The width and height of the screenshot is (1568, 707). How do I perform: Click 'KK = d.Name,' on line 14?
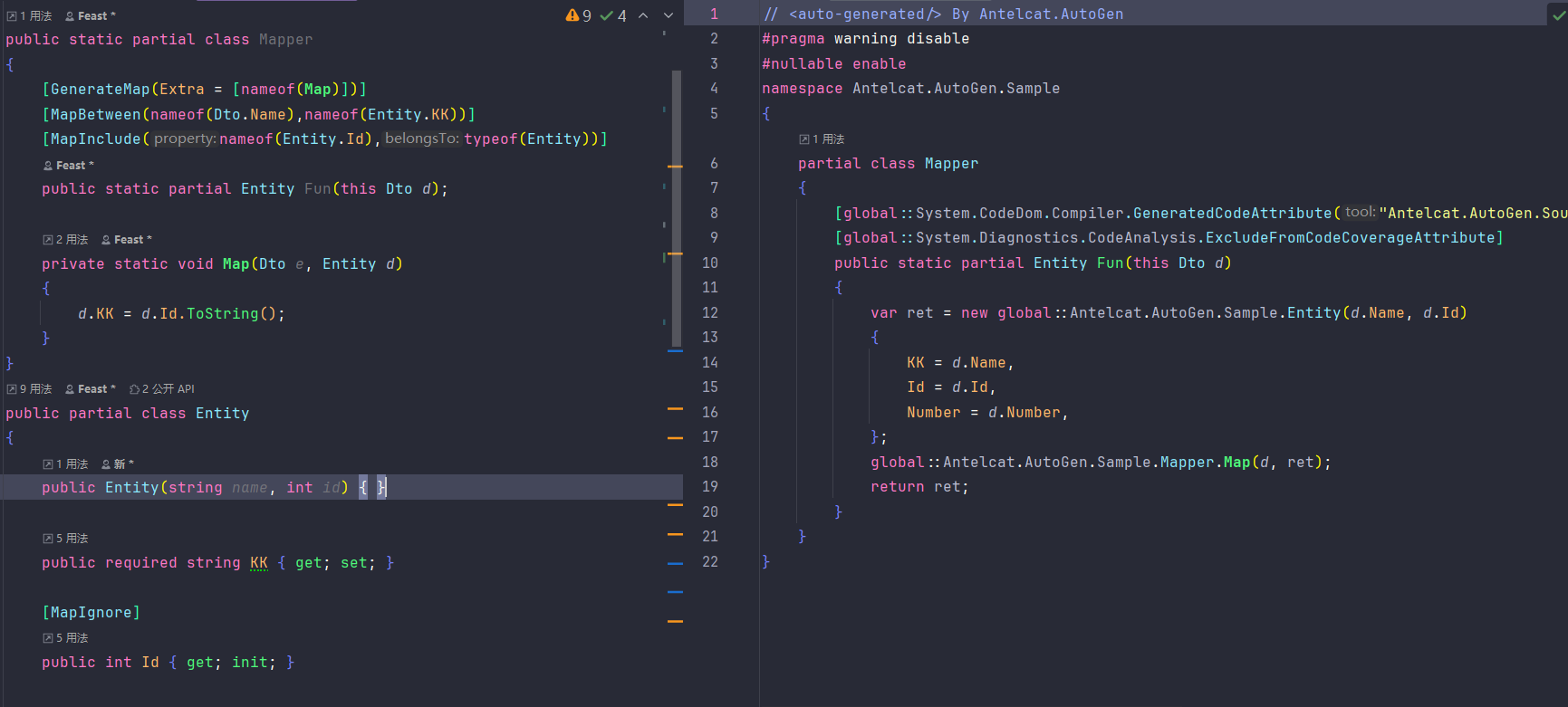pos(960,362)
